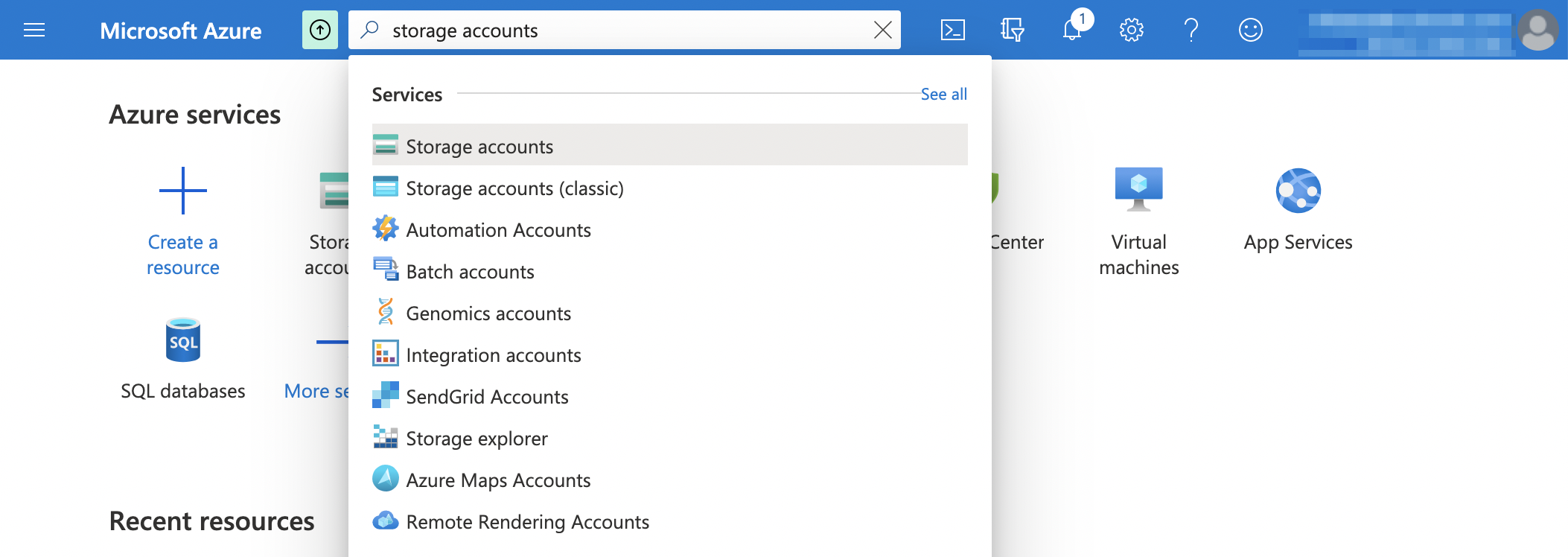Open the Create a resource link
The image size is (1568, 557).
coord(183,255)
